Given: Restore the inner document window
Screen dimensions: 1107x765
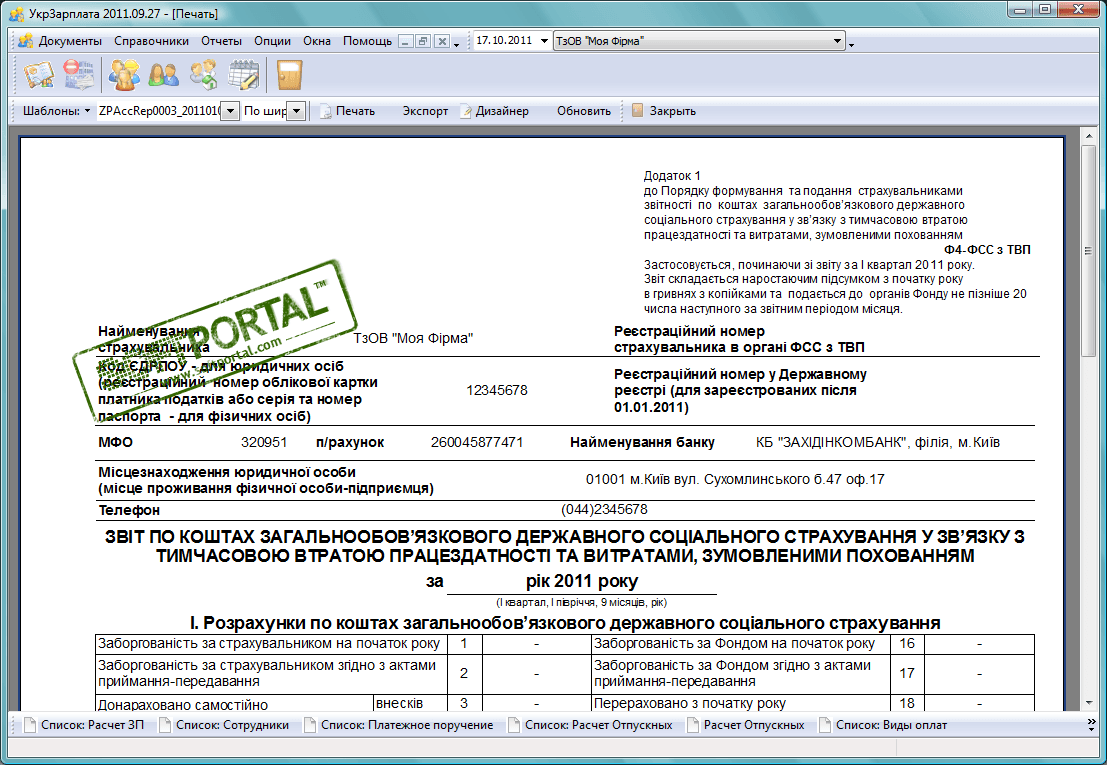Looking at the screenshot, I should point(423,42).
